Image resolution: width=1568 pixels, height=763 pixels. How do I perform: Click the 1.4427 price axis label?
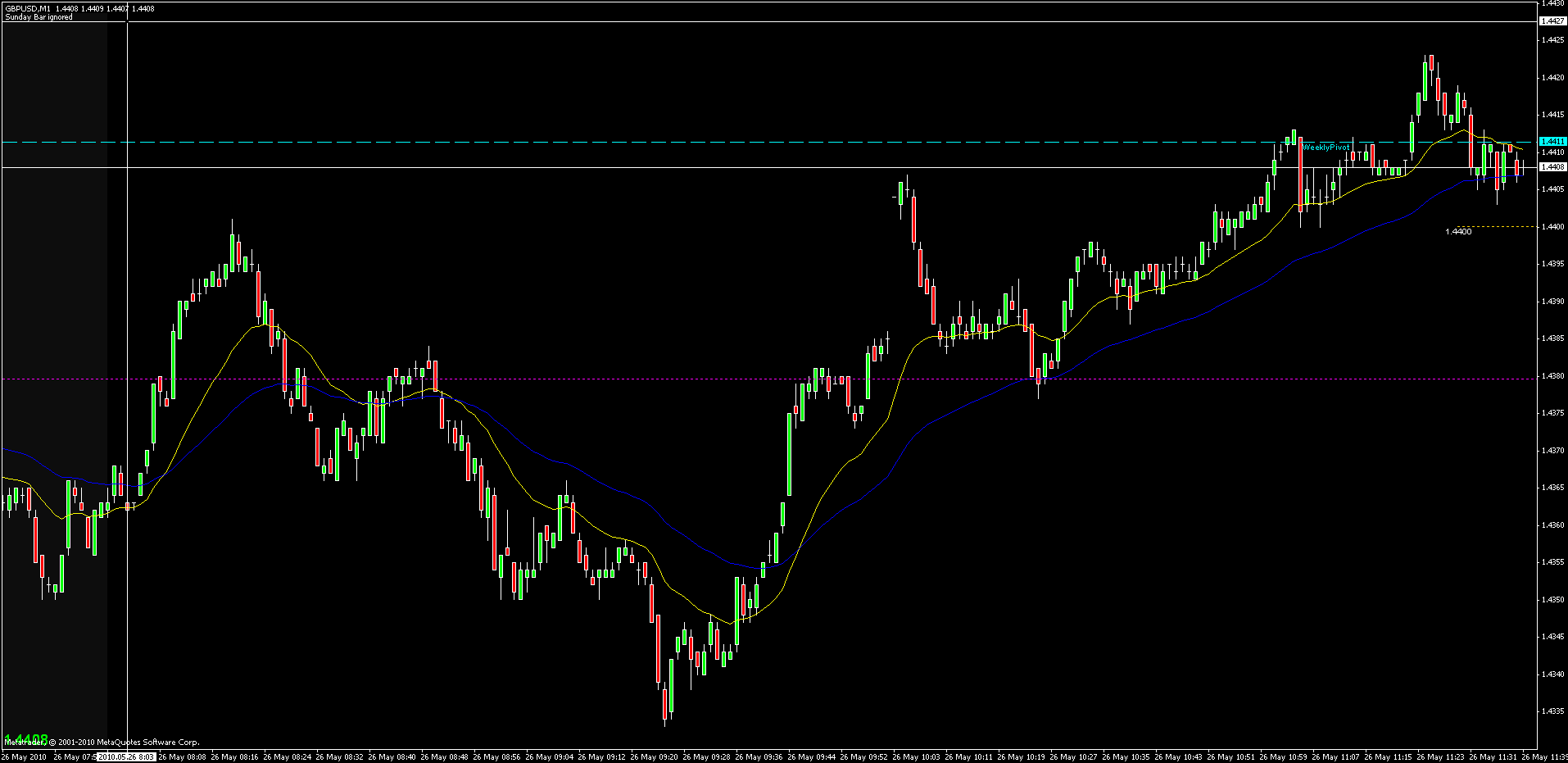coord(1553,21)
